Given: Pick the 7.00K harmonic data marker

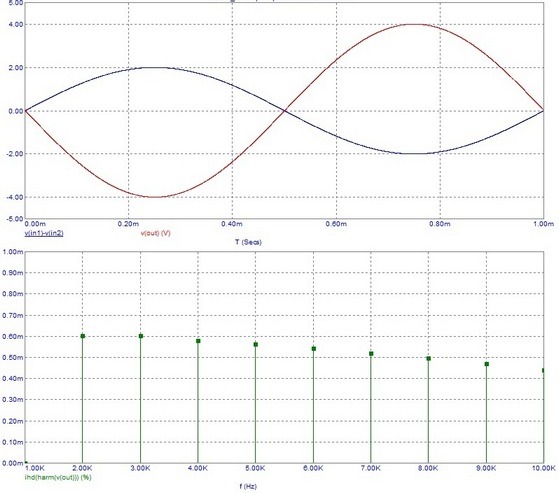Looking at the screenshot, I should [371, 354].
